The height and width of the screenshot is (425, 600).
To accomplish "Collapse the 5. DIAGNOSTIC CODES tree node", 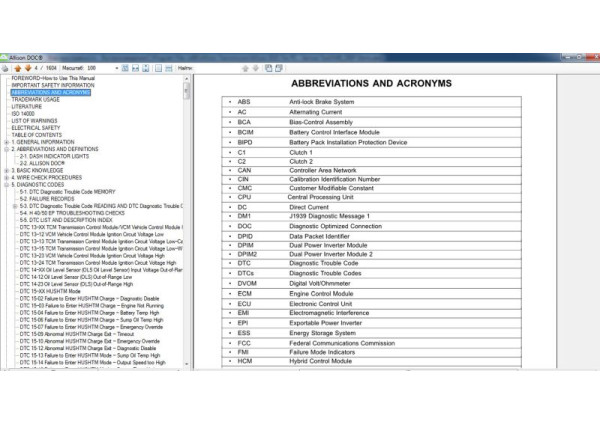I will click(5, 184).
